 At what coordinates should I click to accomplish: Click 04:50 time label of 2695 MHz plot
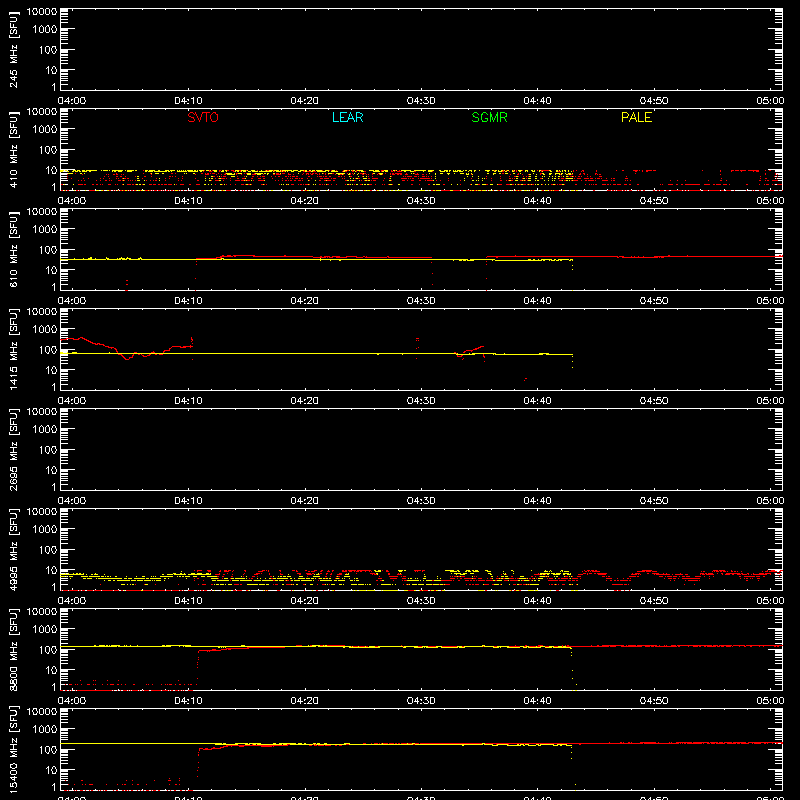(654, 501)
